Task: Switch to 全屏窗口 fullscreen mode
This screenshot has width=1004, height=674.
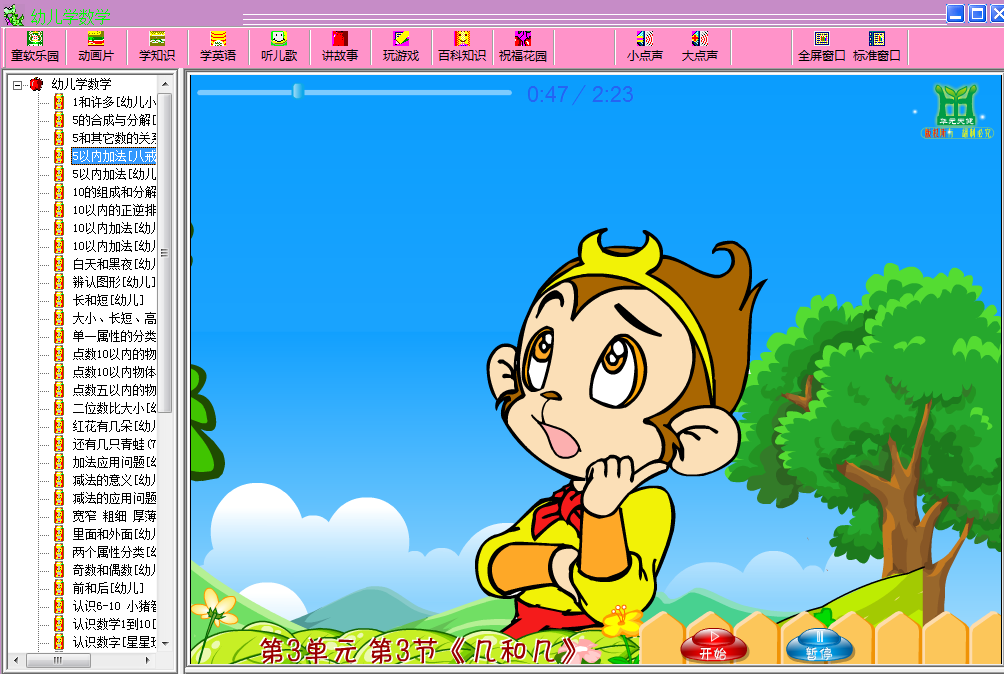Action: (822, 47)
